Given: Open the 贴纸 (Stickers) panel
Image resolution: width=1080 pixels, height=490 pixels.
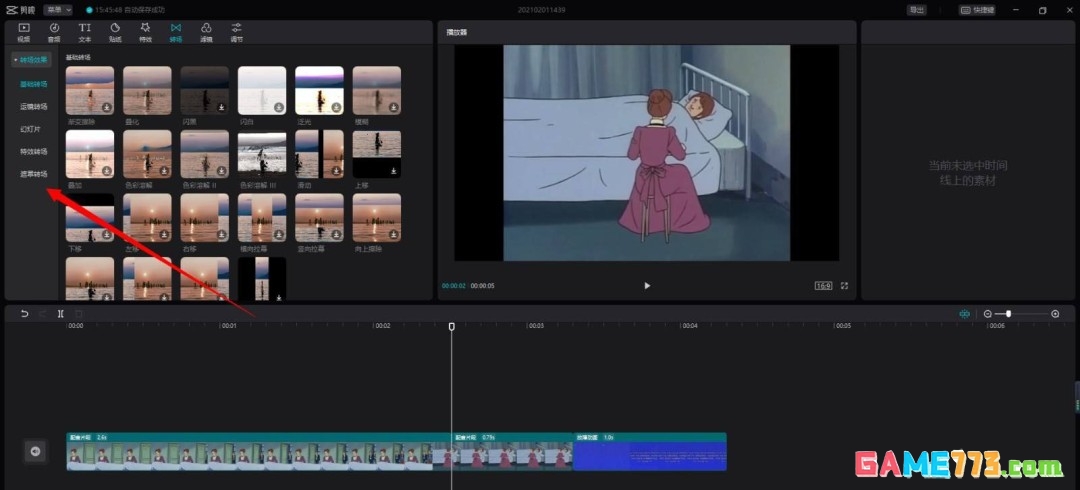Looking at the screenshot, I should coord(115,32).
